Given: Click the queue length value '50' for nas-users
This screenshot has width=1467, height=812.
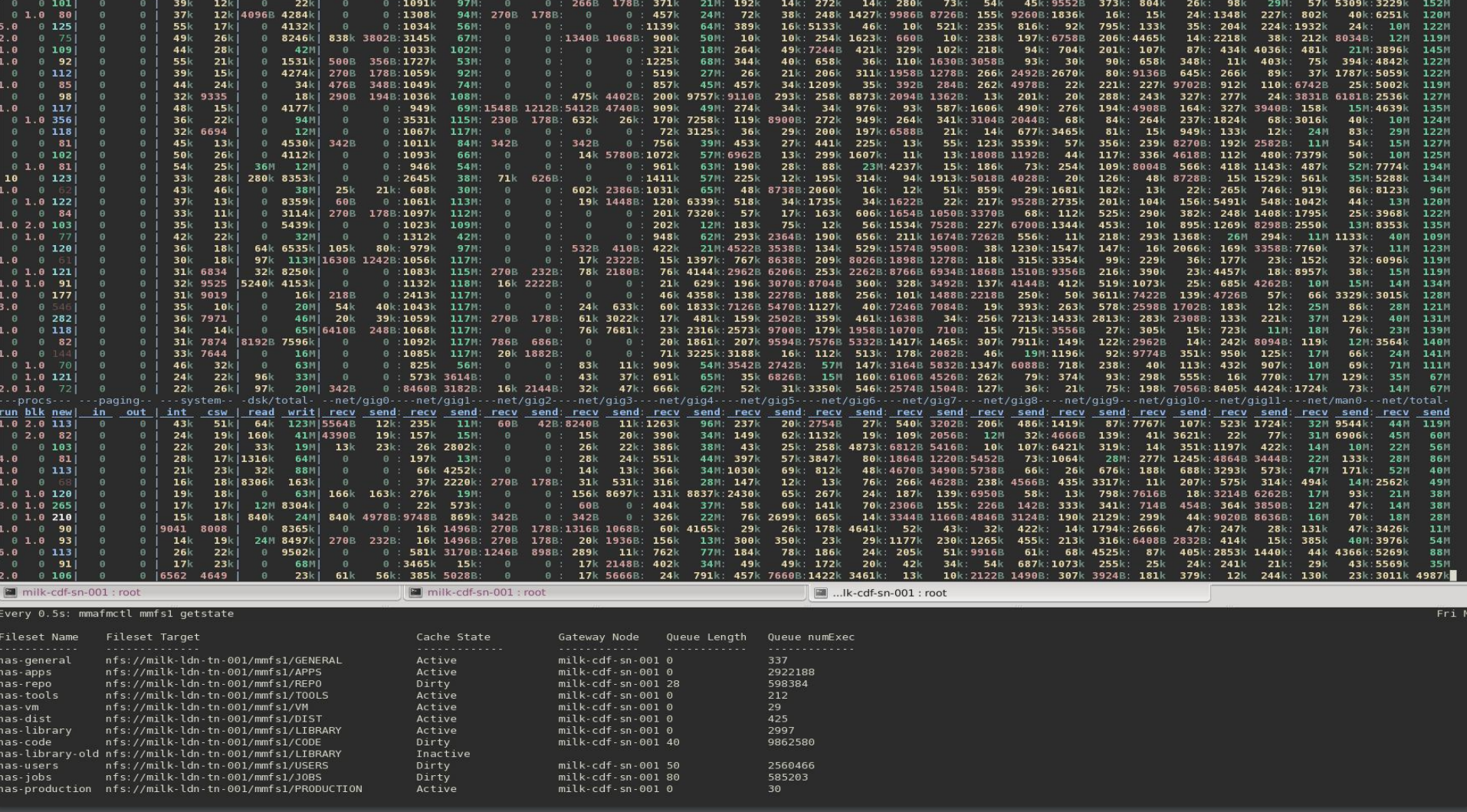Looking at the screenshot, I should [673, 765].
